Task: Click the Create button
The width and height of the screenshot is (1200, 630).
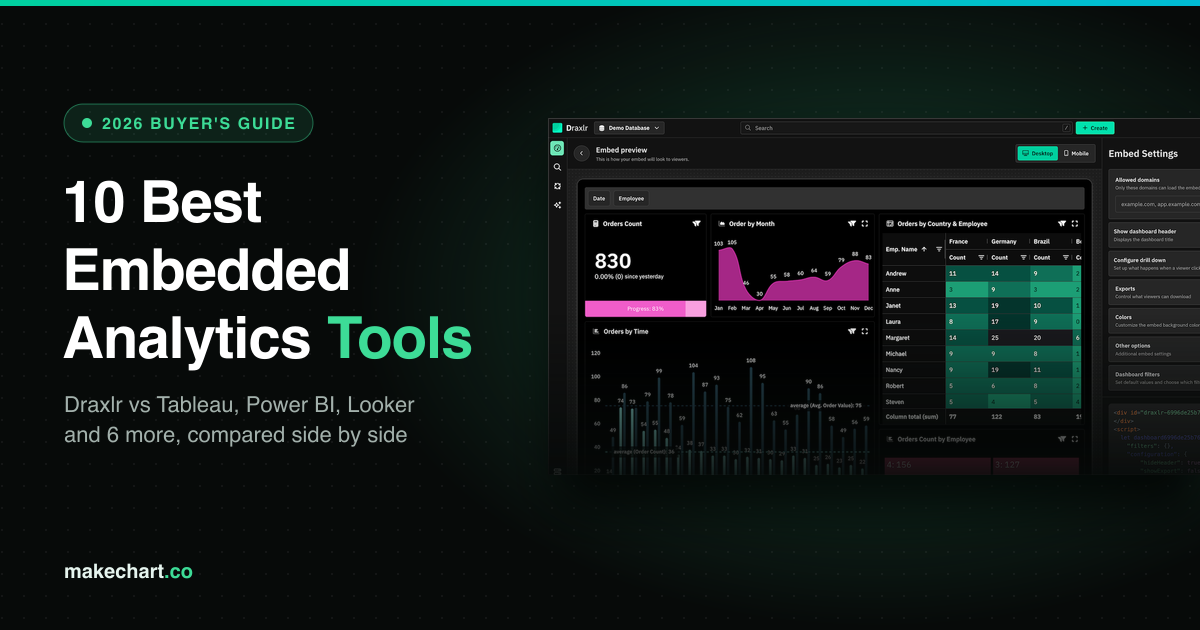Action: tap(1094, 128)
